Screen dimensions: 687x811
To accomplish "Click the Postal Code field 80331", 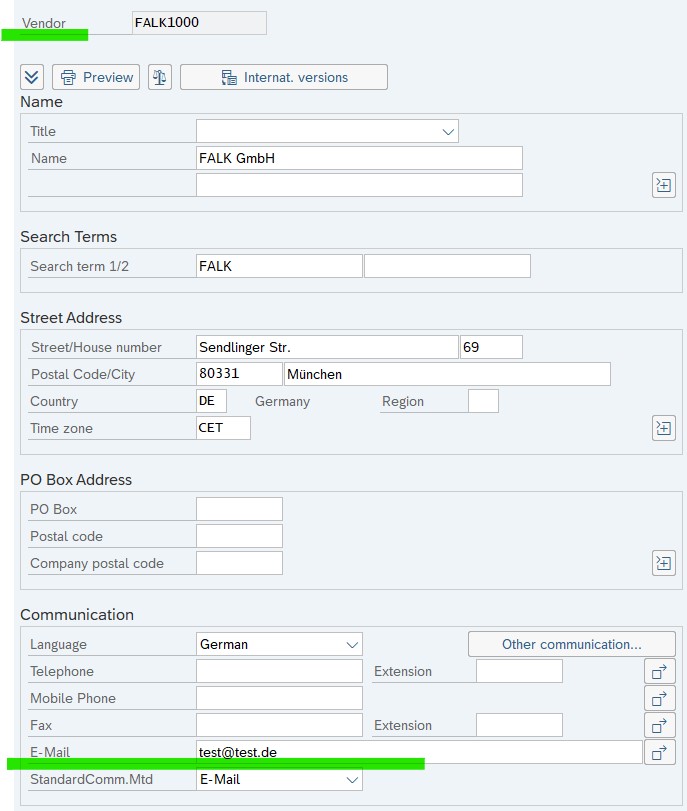I will click(239, 374).
